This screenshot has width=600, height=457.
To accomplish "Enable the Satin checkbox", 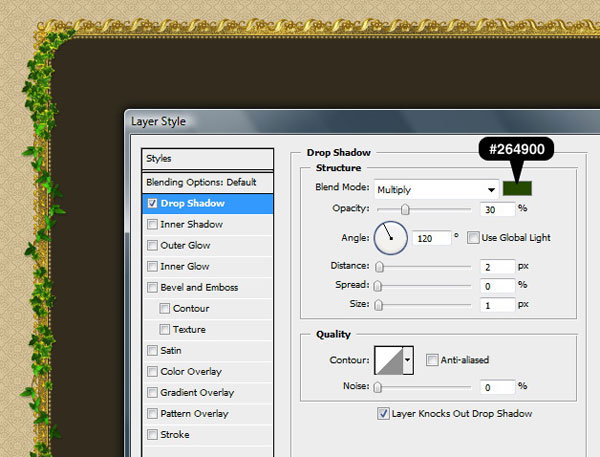I will point(152,351).
